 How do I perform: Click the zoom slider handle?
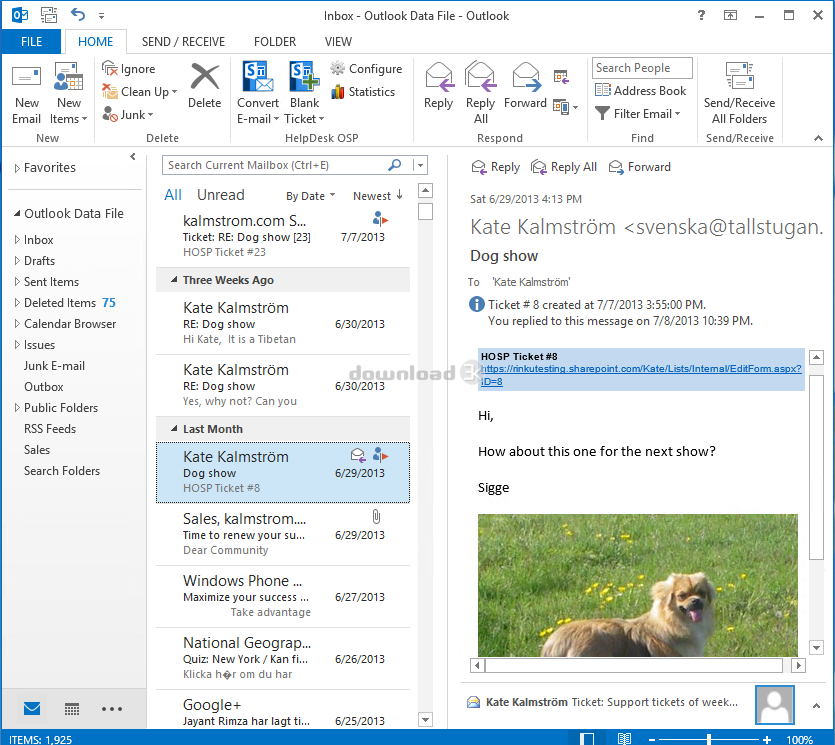click(709, 739)
